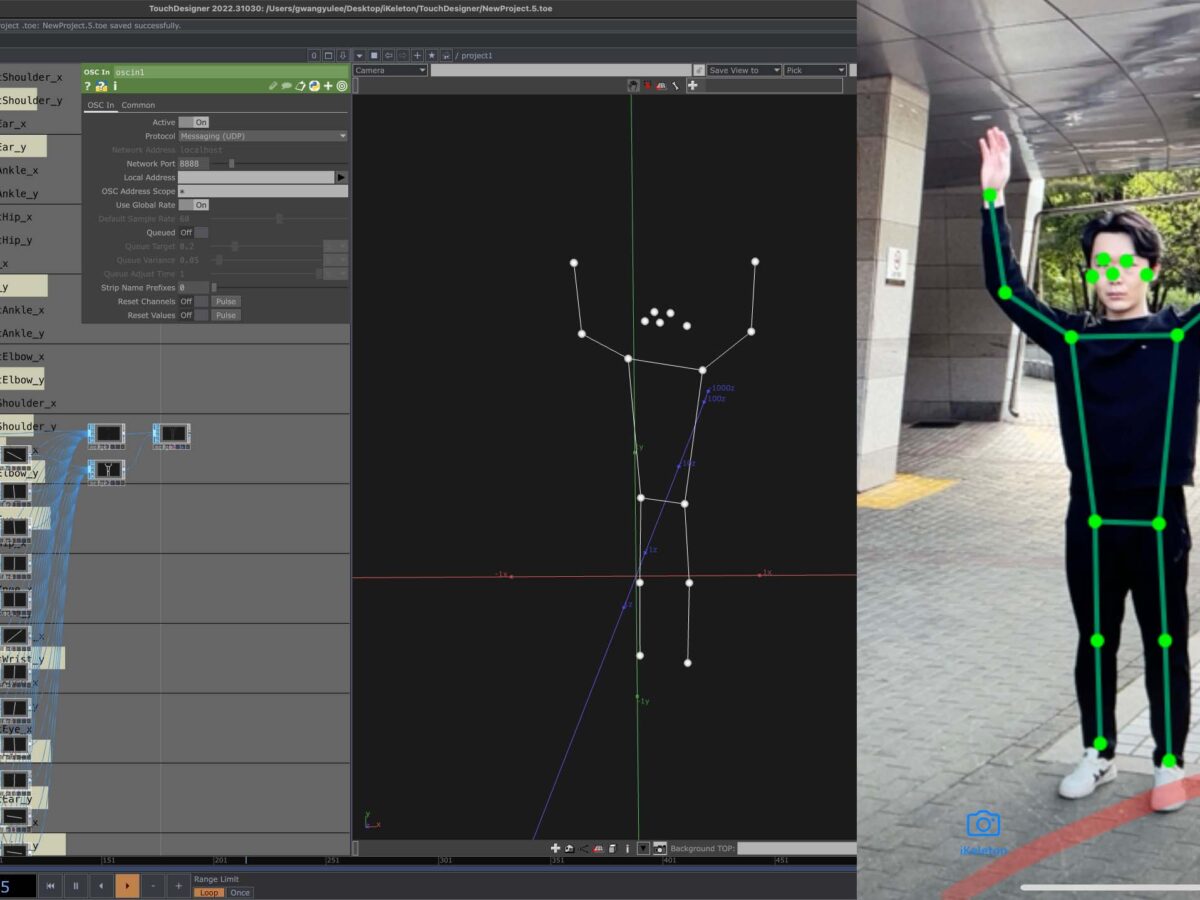The image size is (1200, 900).
Task: Set Range Limit to Once
Action: 240,892
